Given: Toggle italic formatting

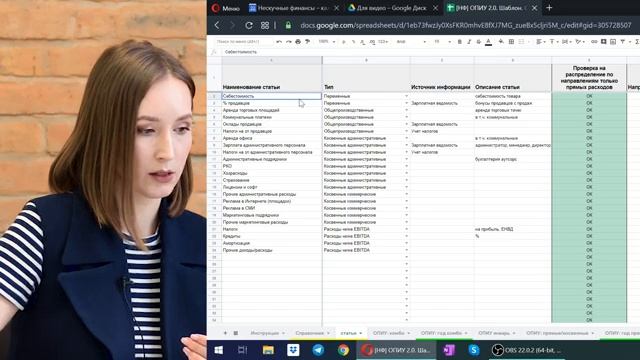Looking at the screenshot, I should click(x=469, y=42).
